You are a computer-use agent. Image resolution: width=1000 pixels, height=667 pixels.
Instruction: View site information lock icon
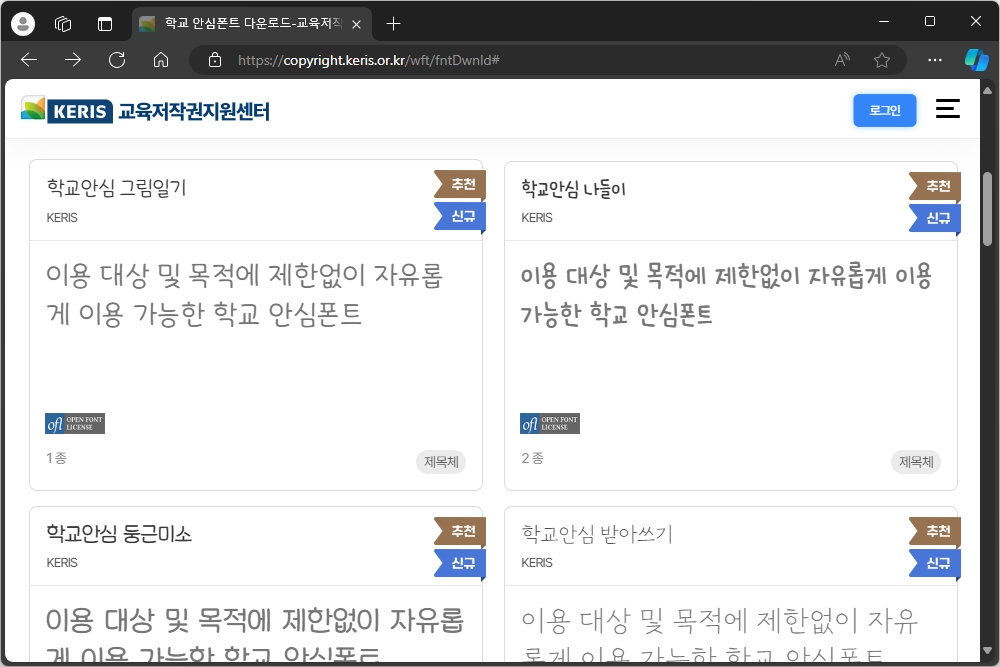(x=215, y=60)
